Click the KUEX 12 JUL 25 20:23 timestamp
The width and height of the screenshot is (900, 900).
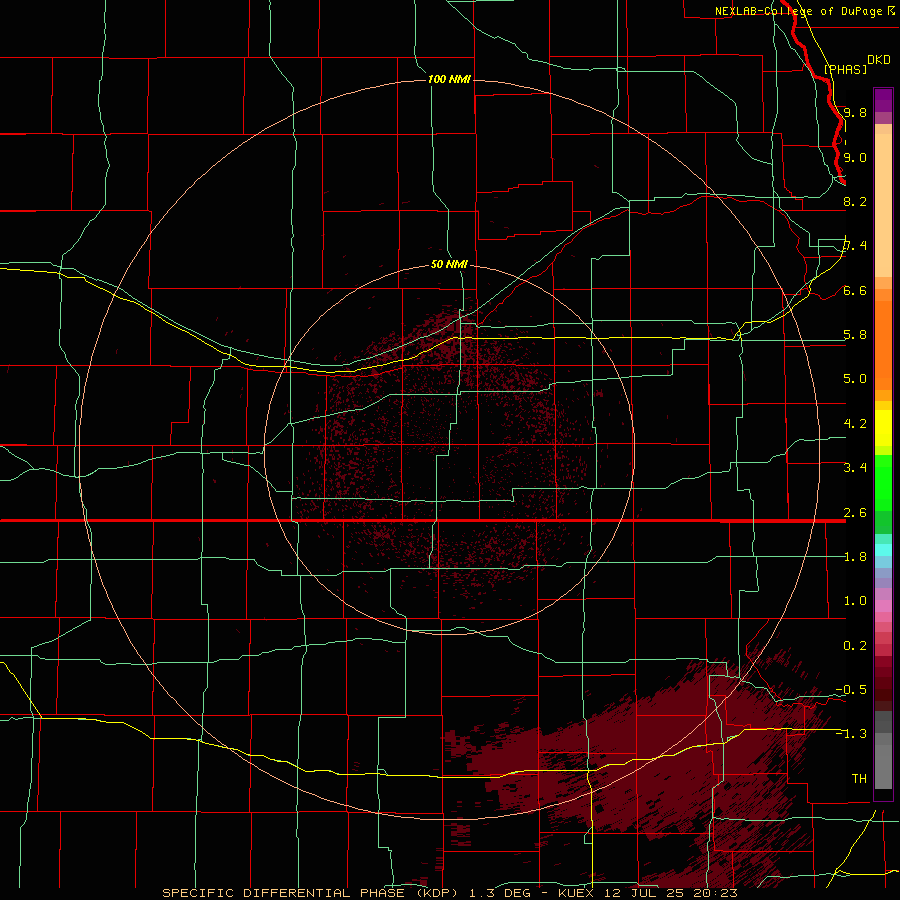(647, 893)
